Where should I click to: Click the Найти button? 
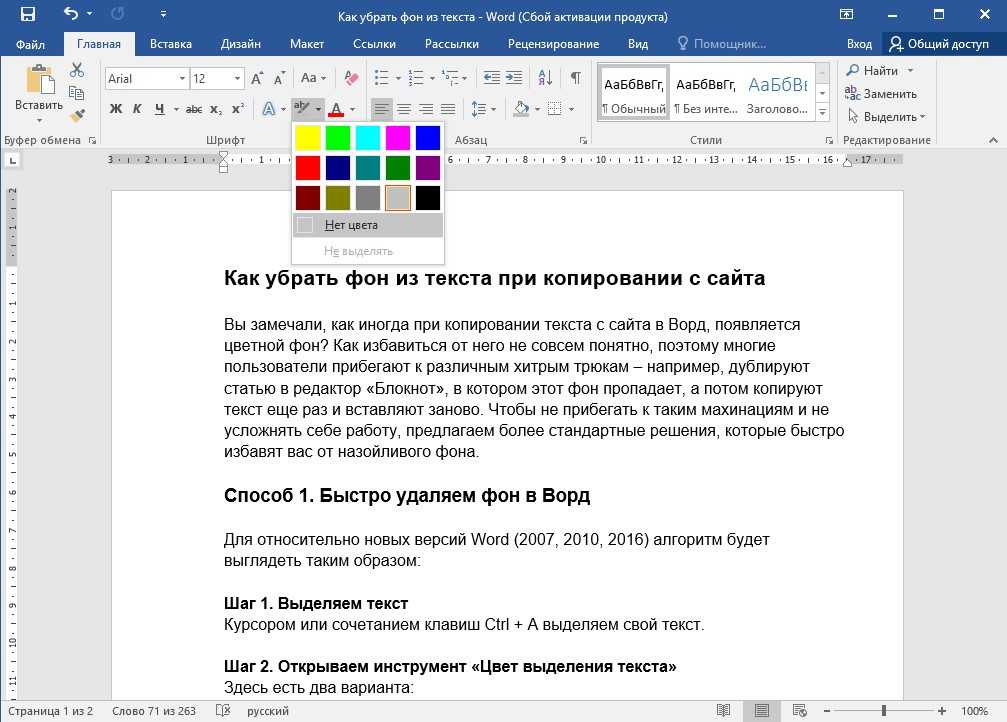[879, 71]
